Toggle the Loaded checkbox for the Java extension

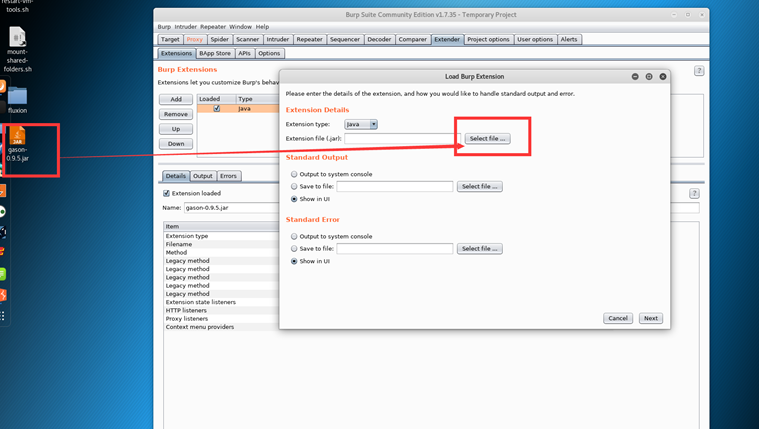(217, 108)
